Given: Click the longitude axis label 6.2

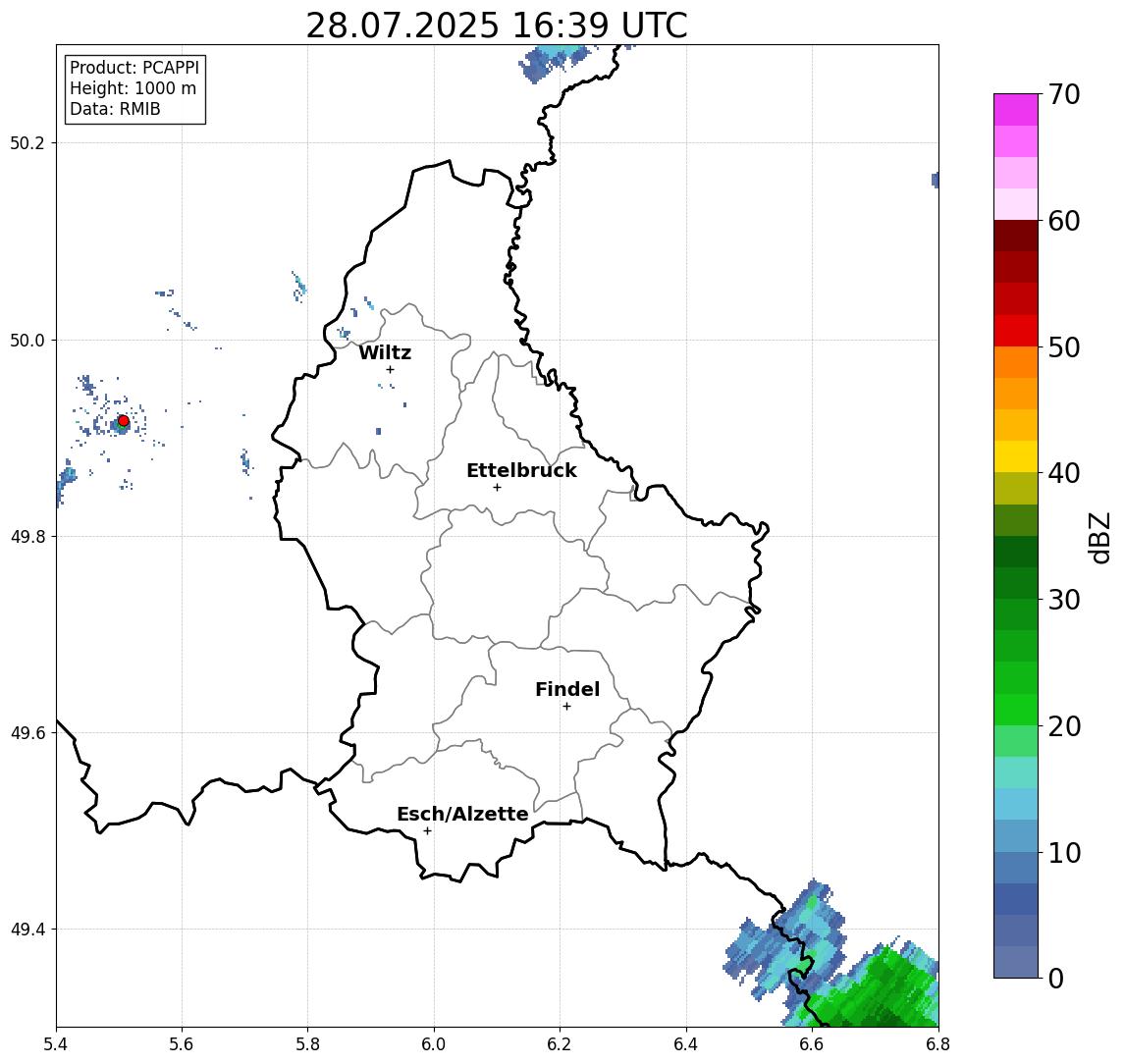Looking at the screenshot, I should click(x=560, y=1044).
